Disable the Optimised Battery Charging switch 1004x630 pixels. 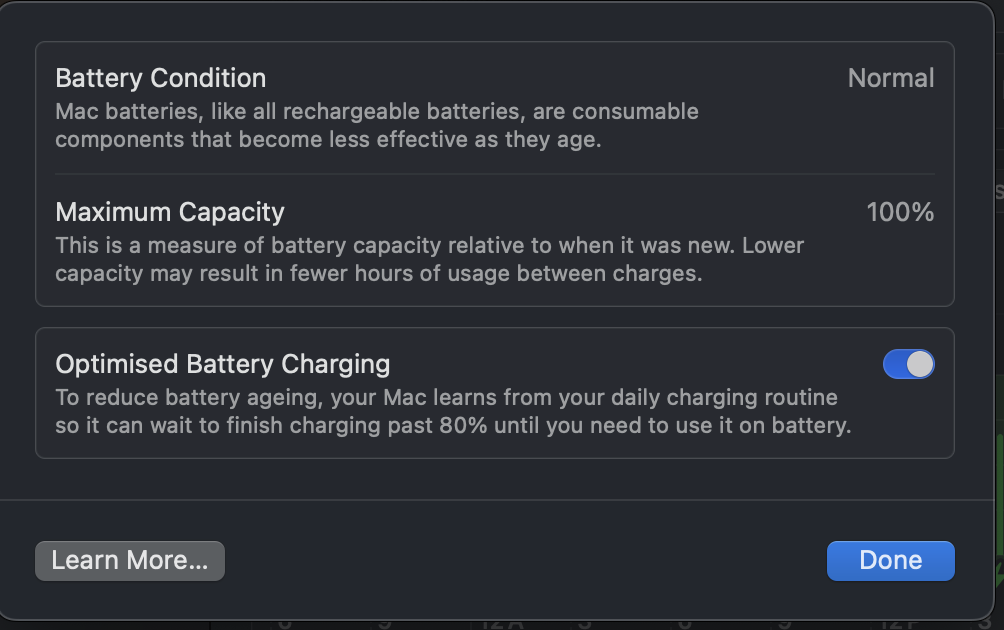click(x=908, y=364)
